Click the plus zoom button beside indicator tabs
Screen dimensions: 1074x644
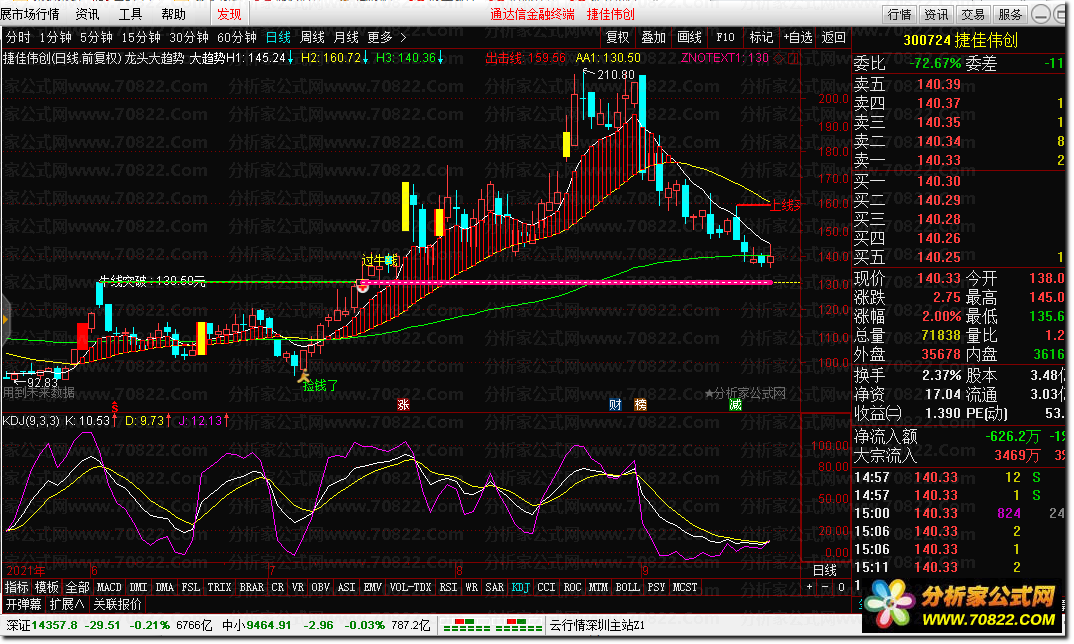[x=810, y=587]
